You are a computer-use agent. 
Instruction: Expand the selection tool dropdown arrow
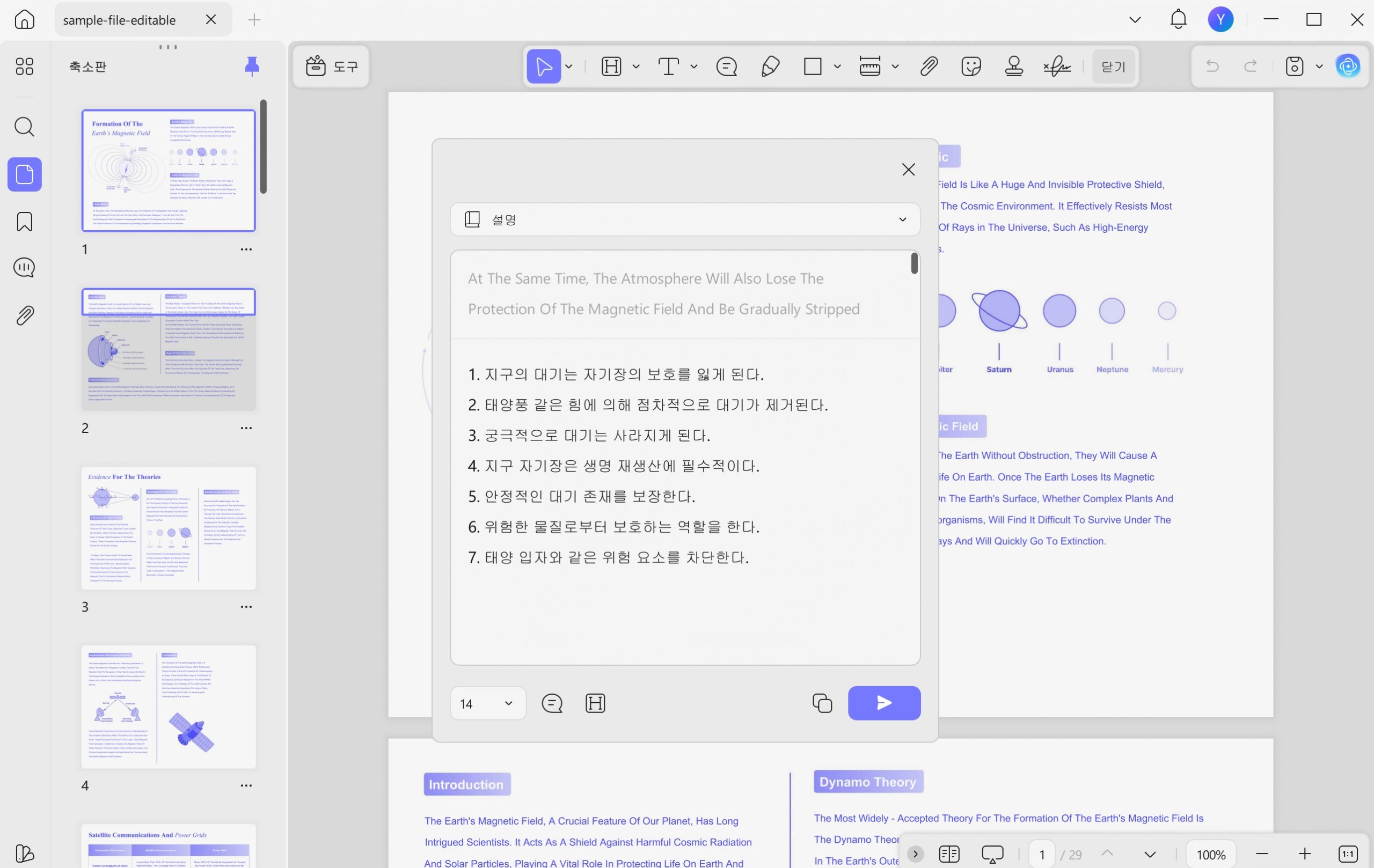pos(569,67)
